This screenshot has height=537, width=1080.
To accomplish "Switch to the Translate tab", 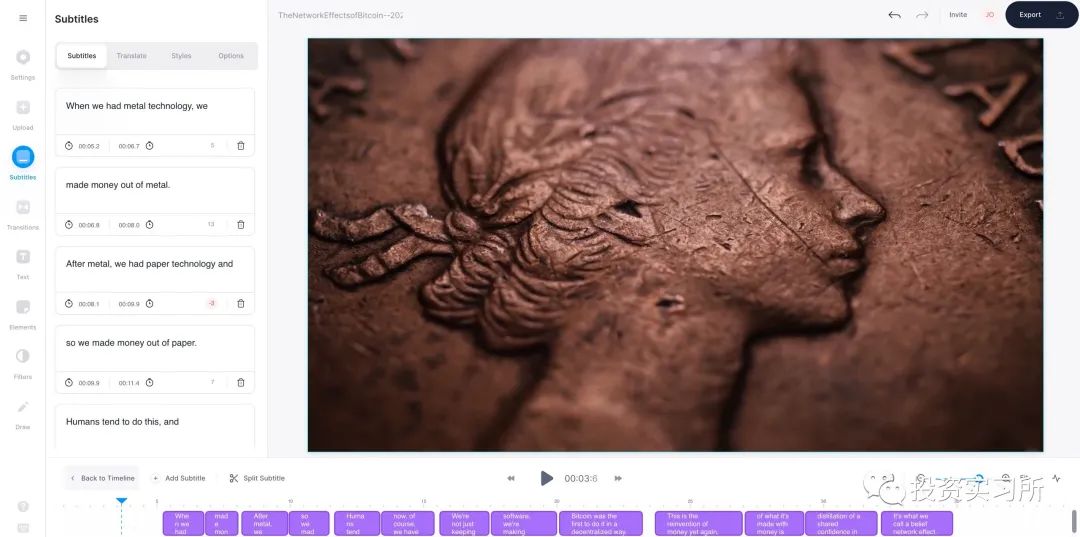I will pos(131,56).
